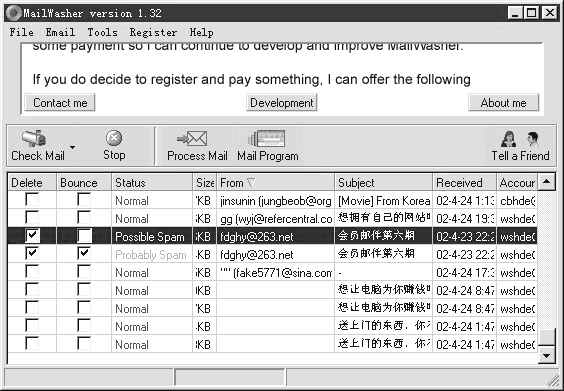Open the Tools menu
564x391 pixels.
tap(103, 32)
